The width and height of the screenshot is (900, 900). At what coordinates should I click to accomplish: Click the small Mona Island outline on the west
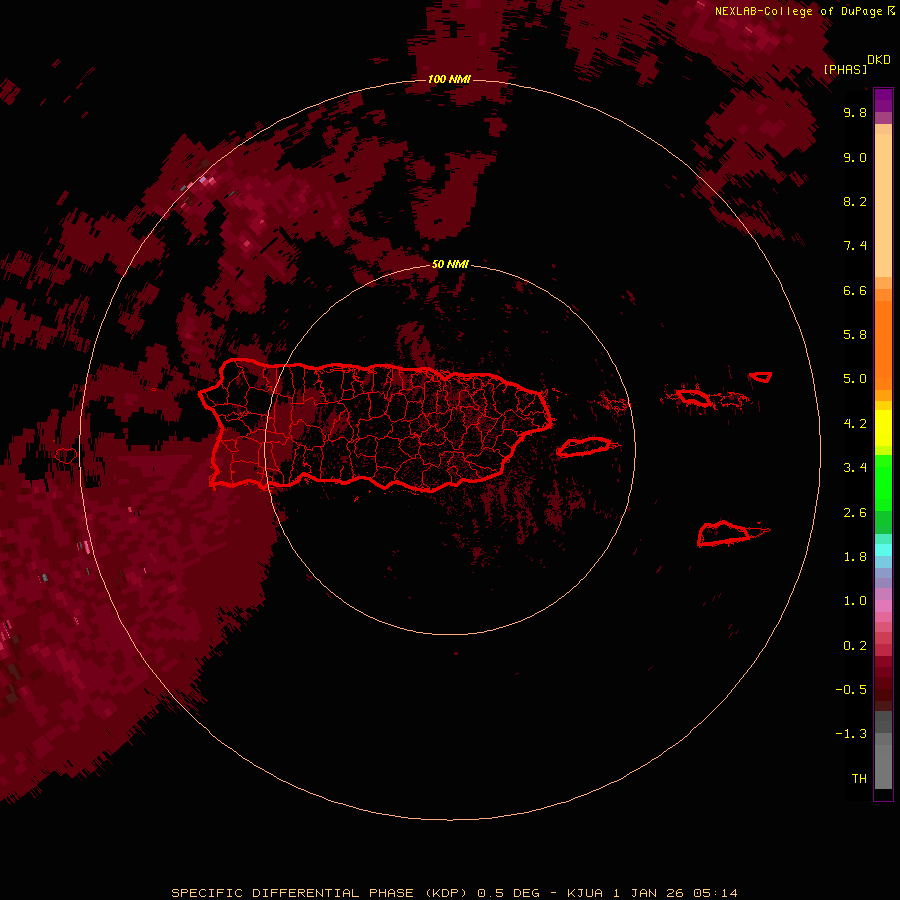[66, 456]
